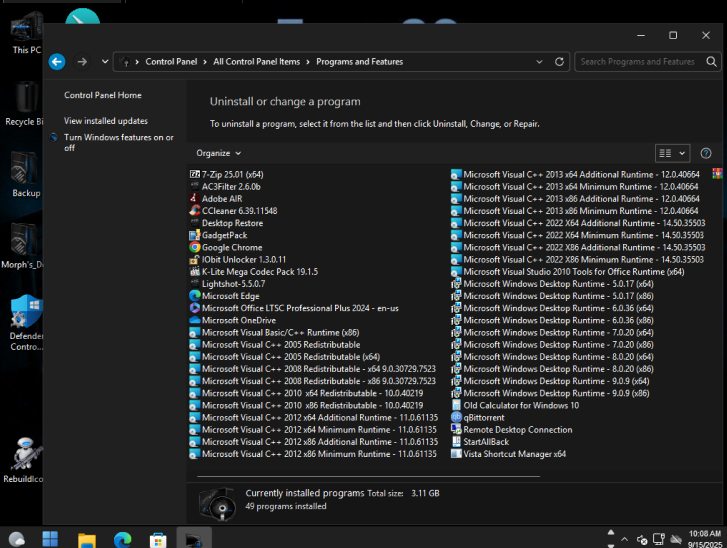The width and height of the screenshot is (727, 548).
Task: Select Lightshot-5.5.0.7 entry
Action: tap(227, 284)
